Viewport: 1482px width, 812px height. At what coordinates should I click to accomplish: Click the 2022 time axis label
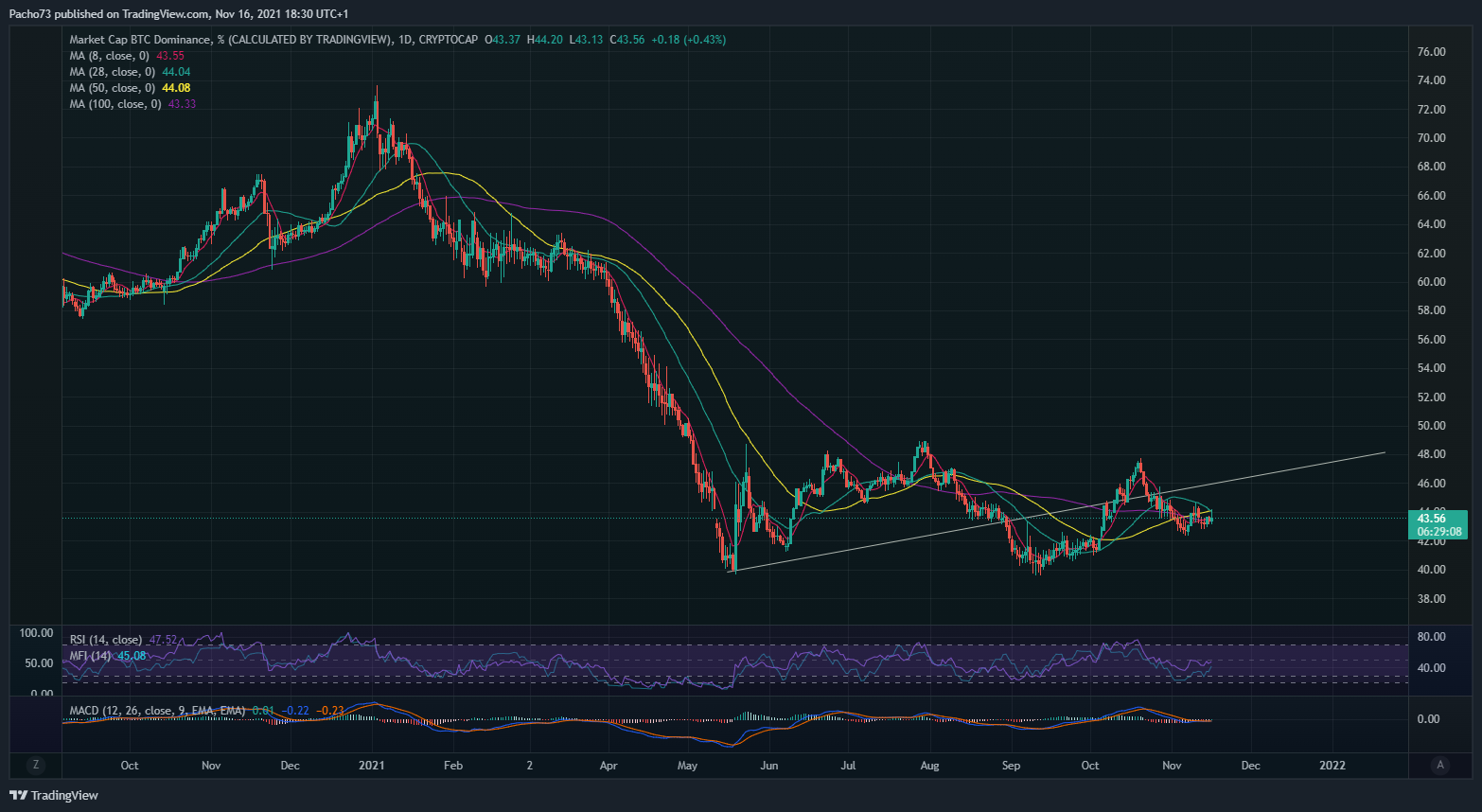tap(1332, 765)
